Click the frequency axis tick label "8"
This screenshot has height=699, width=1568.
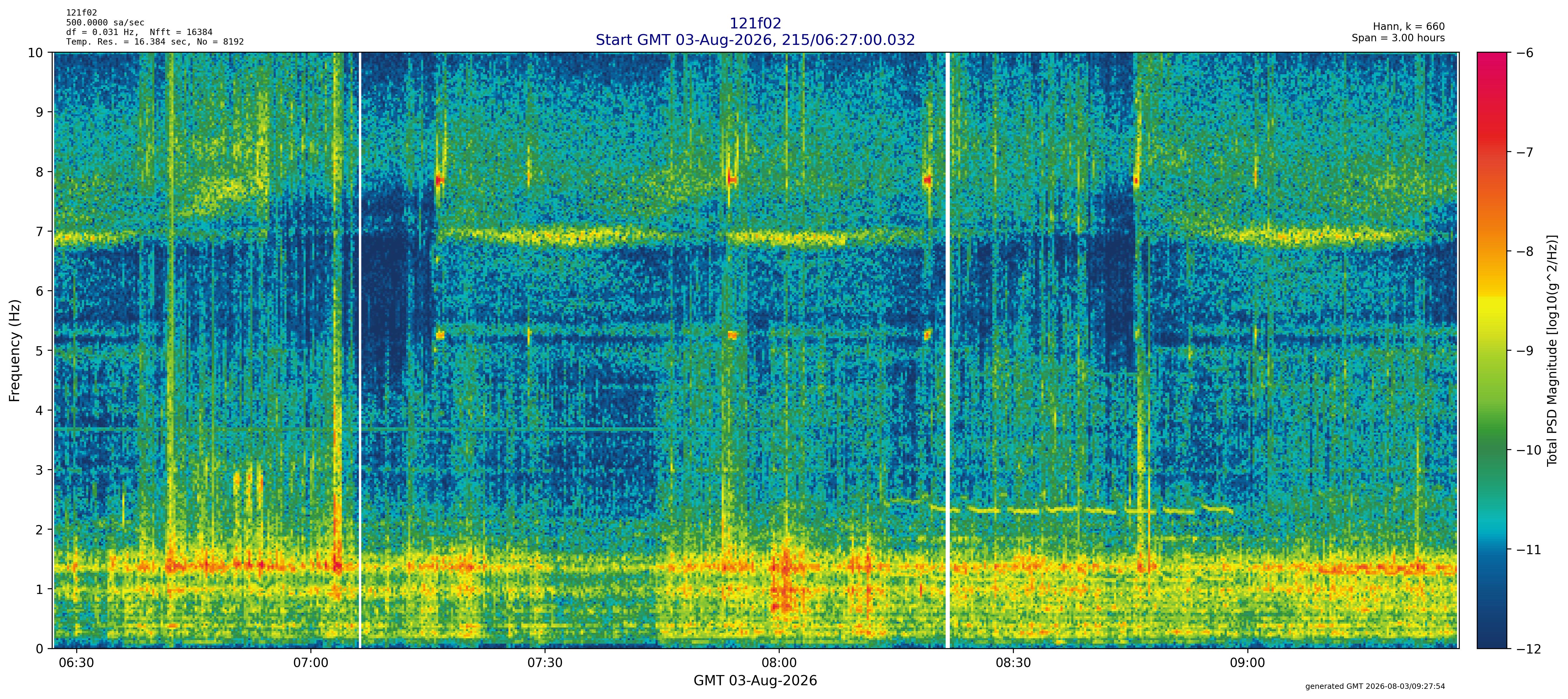(39, 172)
